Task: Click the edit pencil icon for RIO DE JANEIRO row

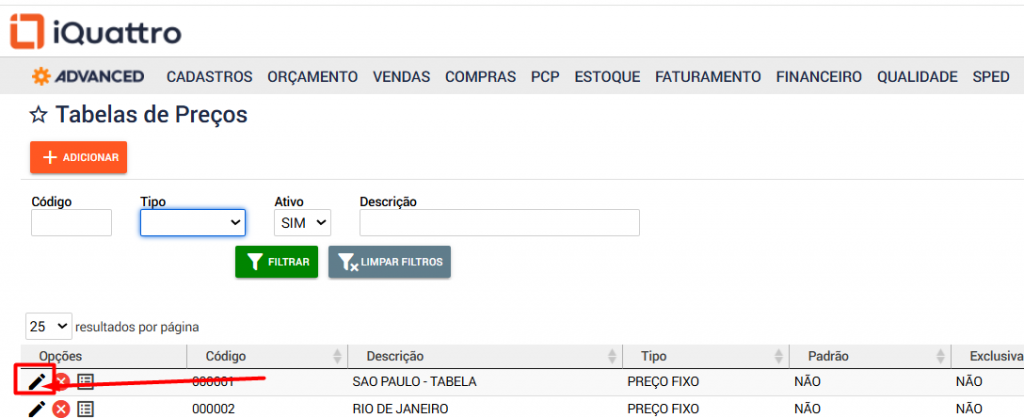Action: 37,408
